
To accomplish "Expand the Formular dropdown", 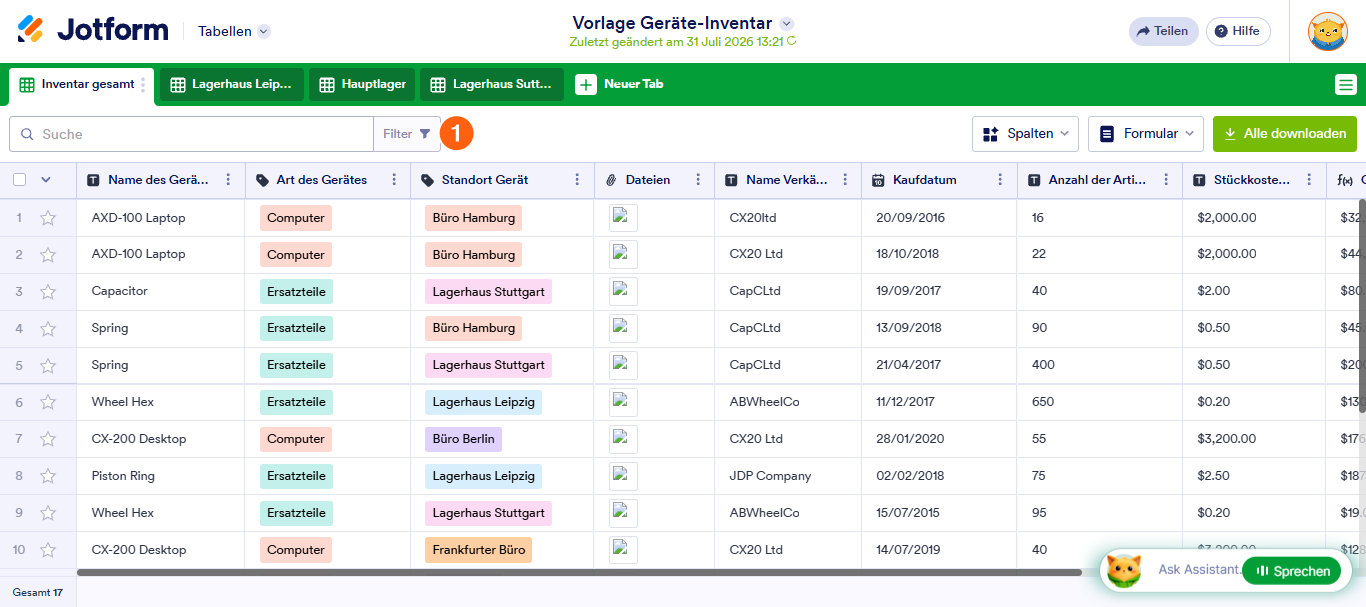I will point(1146,134).
